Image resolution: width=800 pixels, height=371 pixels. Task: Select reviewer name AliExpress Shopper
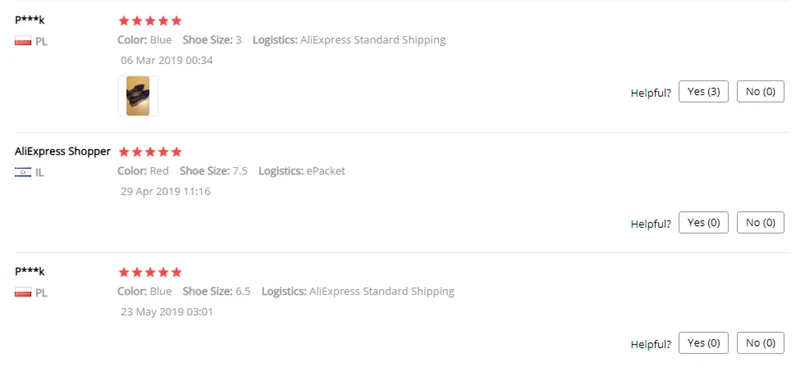[63, 152]
